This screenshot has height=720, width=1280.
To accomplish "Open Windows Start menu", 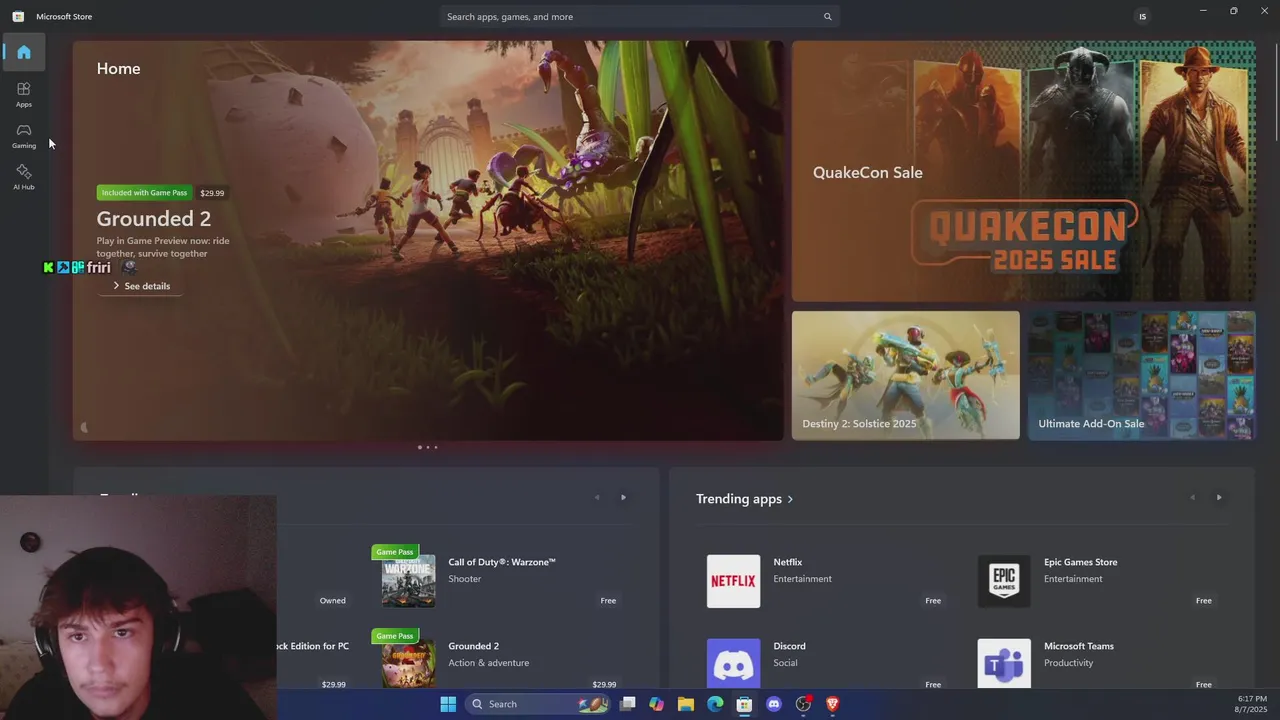I will click(x=448, y=704).
